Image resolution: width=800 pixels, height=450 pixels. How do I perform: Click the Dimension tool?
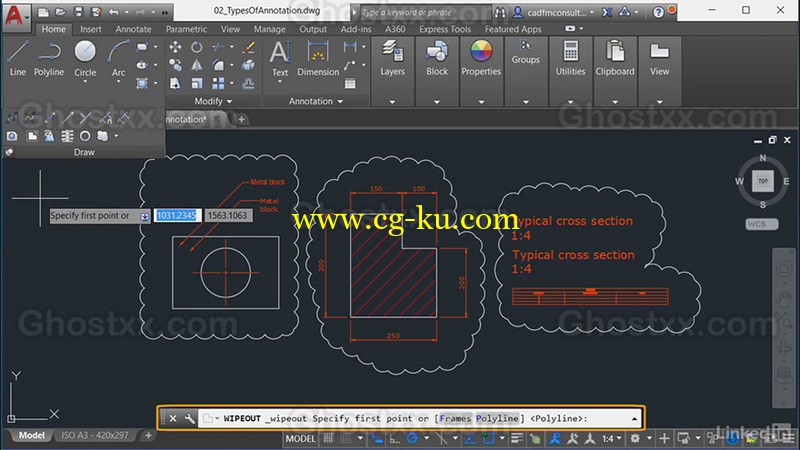318,58
